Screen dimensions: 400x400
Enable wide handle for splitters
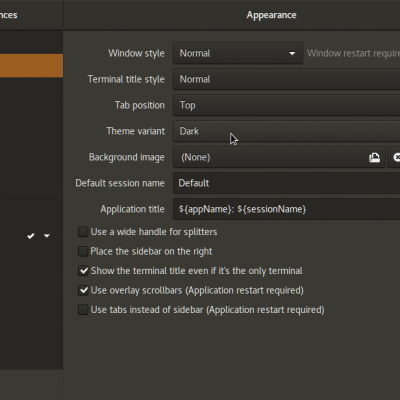click(83, 232)
